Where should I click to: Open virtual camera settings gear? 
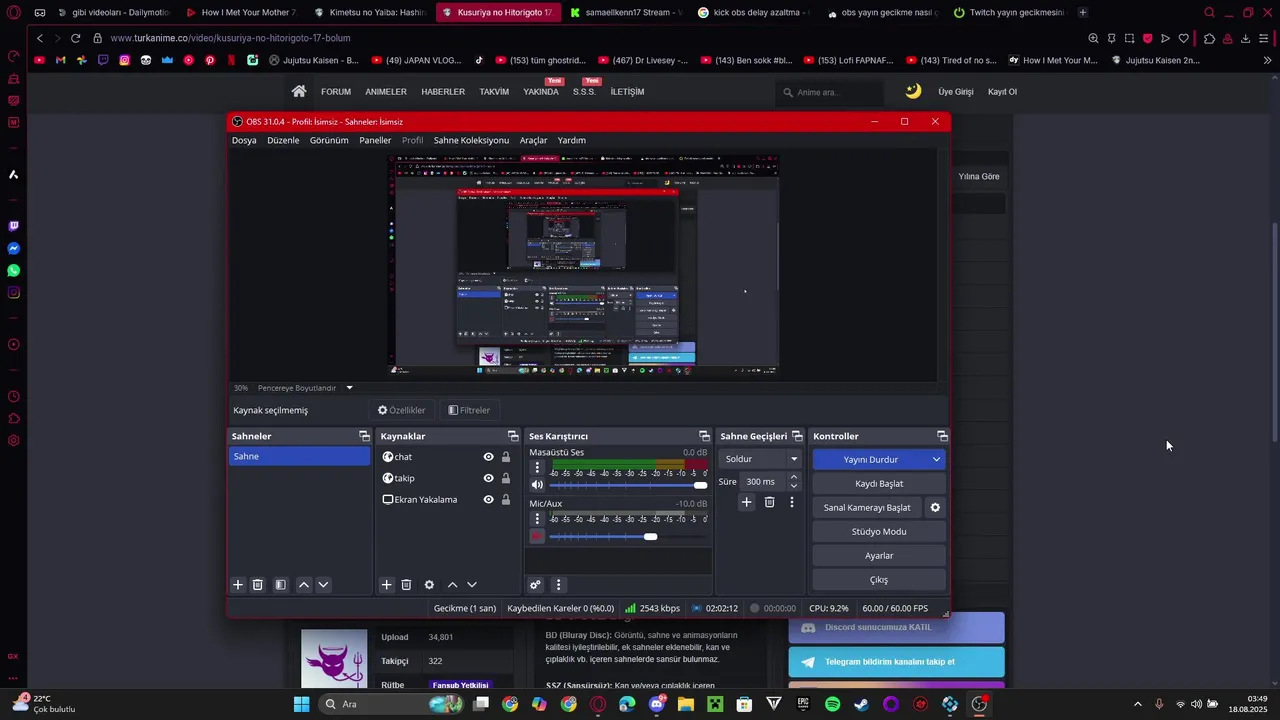935,508
